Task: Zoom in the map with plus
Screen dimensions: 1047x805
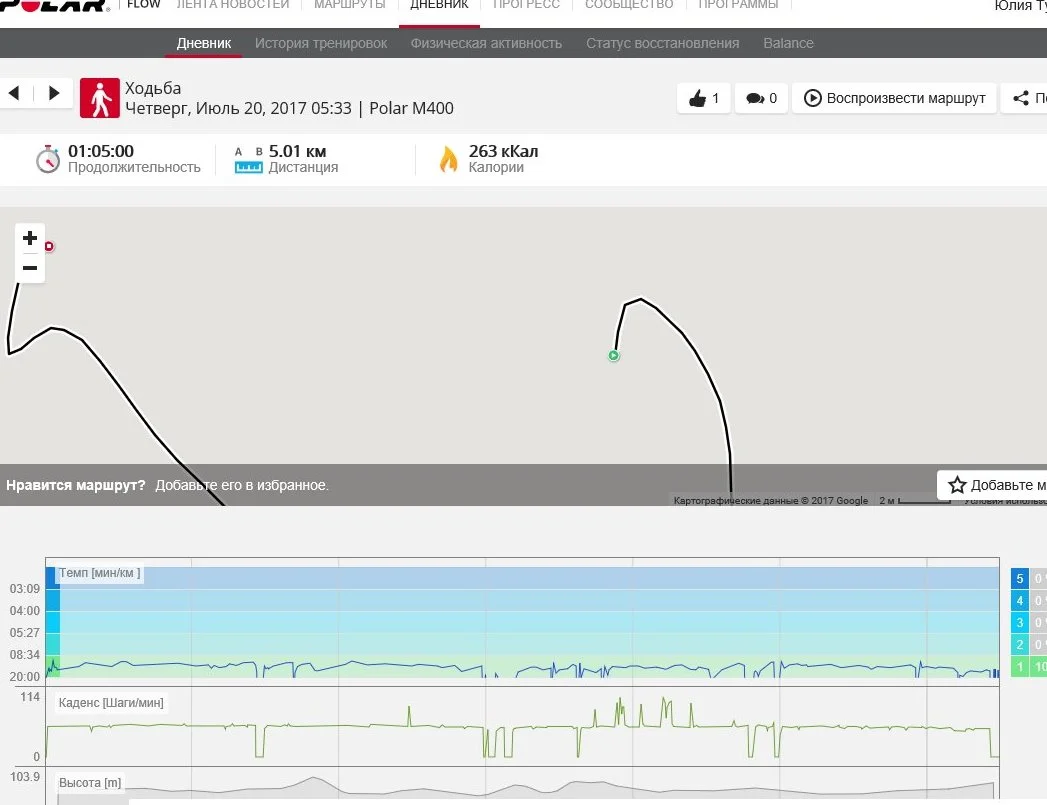Action: coord(29,238)
